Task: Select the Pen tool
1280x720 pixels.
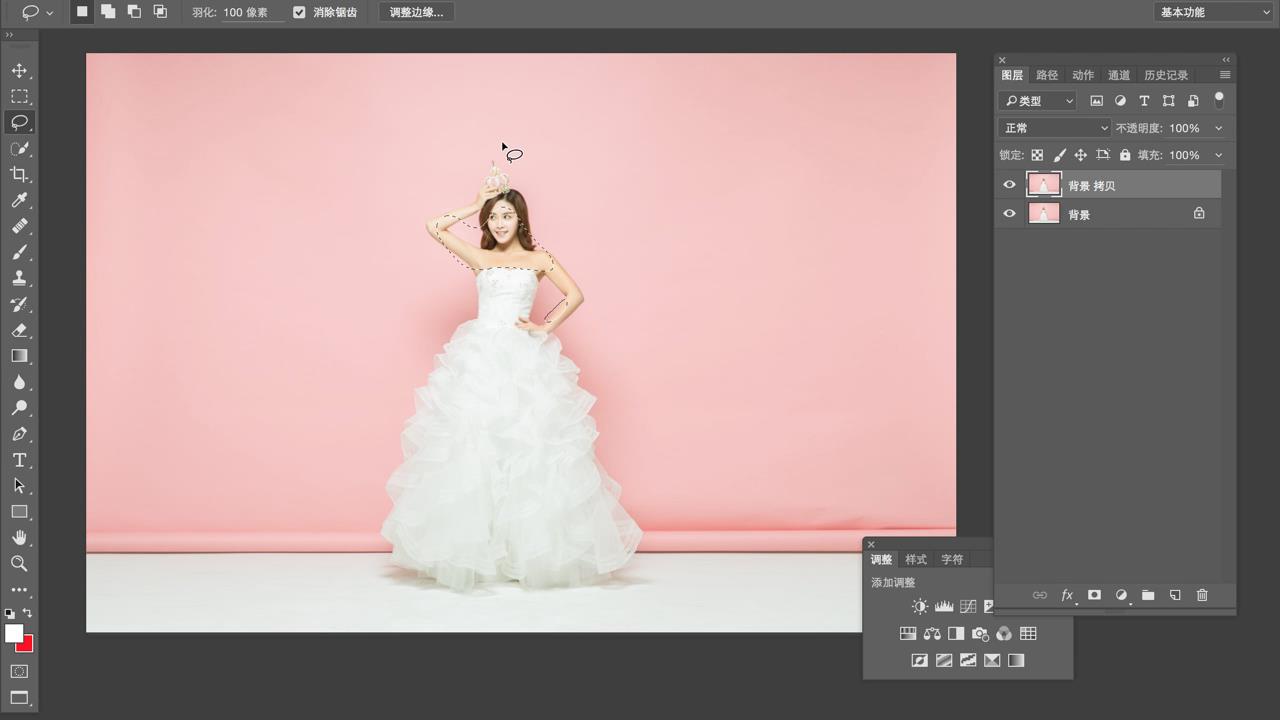Action: click(x=19, y=434)
